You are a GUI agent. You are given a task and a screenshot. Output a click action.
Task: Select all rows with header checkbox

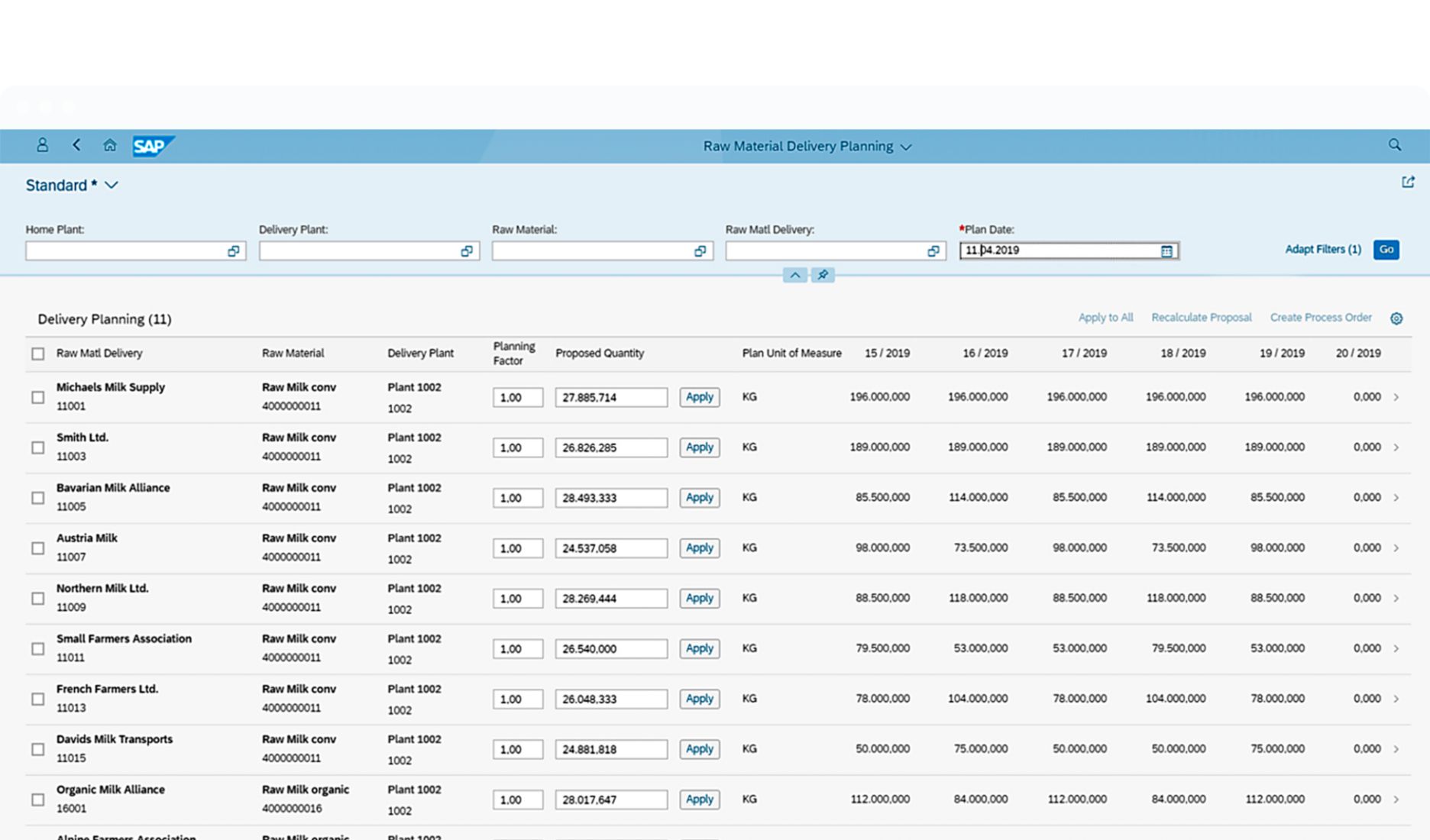pos(38,354)
